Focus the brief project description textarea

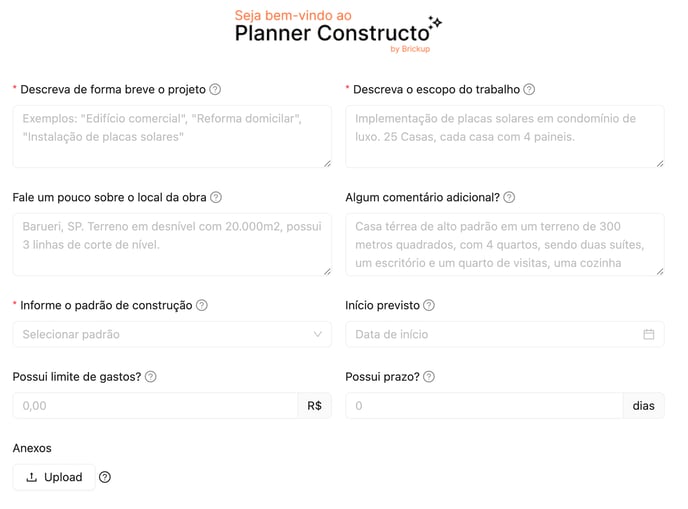pos(172,136)
